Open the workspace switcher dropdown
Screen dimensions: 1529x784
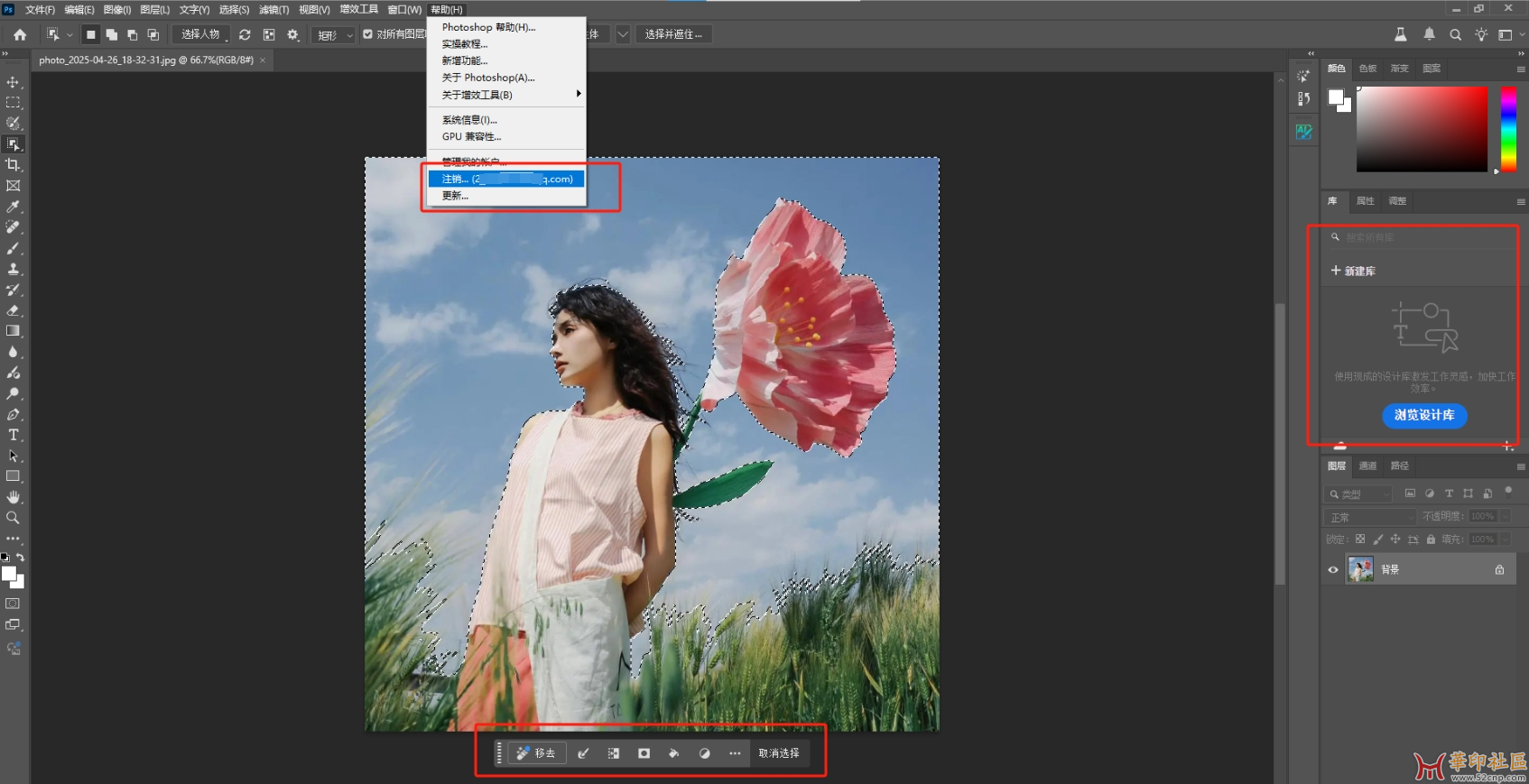tap(1509, 34)
